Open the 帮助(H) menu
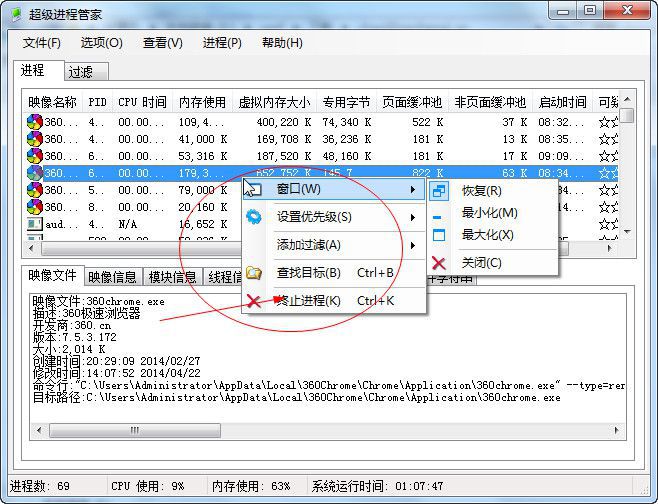The image size is (658, 504). pyautogui.click(x=282, y=43)
